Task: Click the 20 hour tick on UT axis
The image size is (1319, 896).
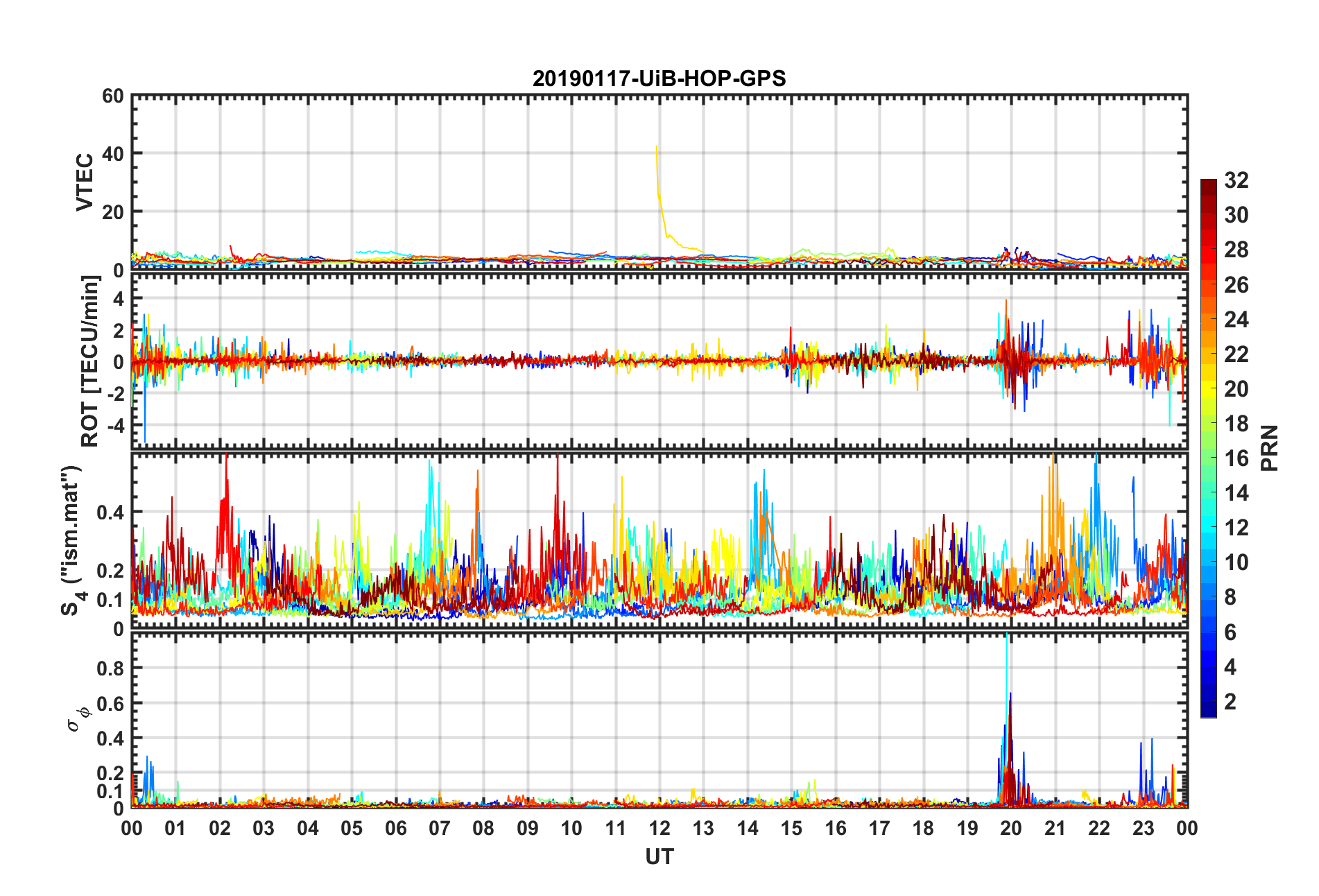Action: [1010, 828]
